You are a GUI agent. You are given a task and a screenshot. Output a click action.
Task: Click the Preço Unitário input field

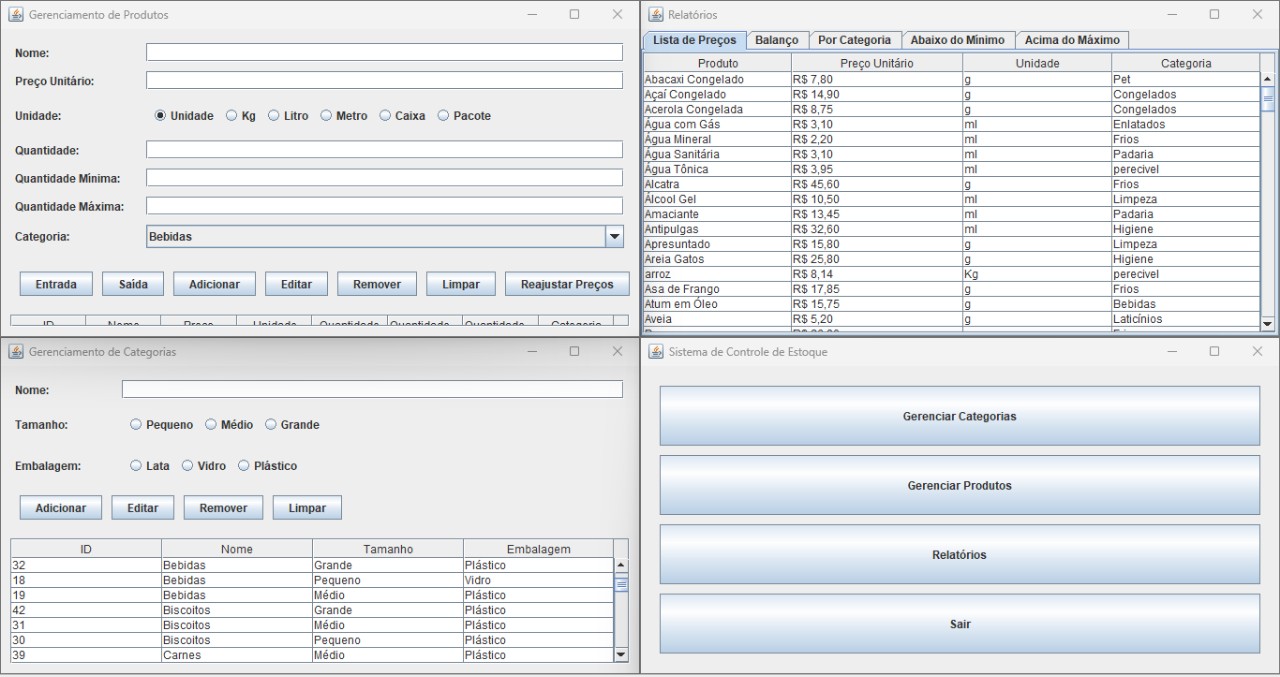385,80
